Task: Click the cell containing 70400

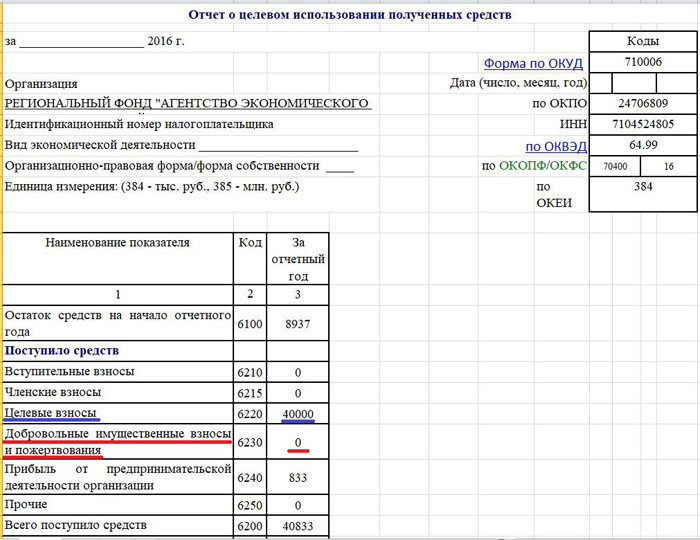Action: tap(616, 167)
